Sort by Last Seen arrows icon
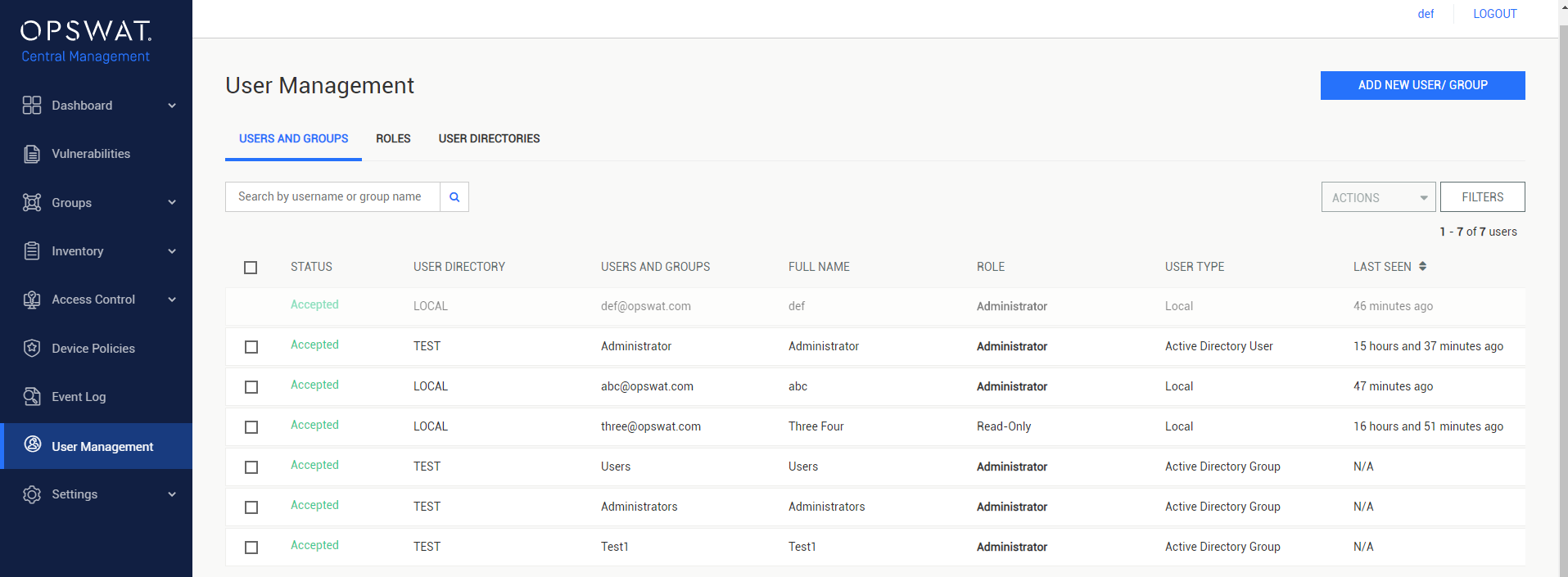 [1422, 267]
